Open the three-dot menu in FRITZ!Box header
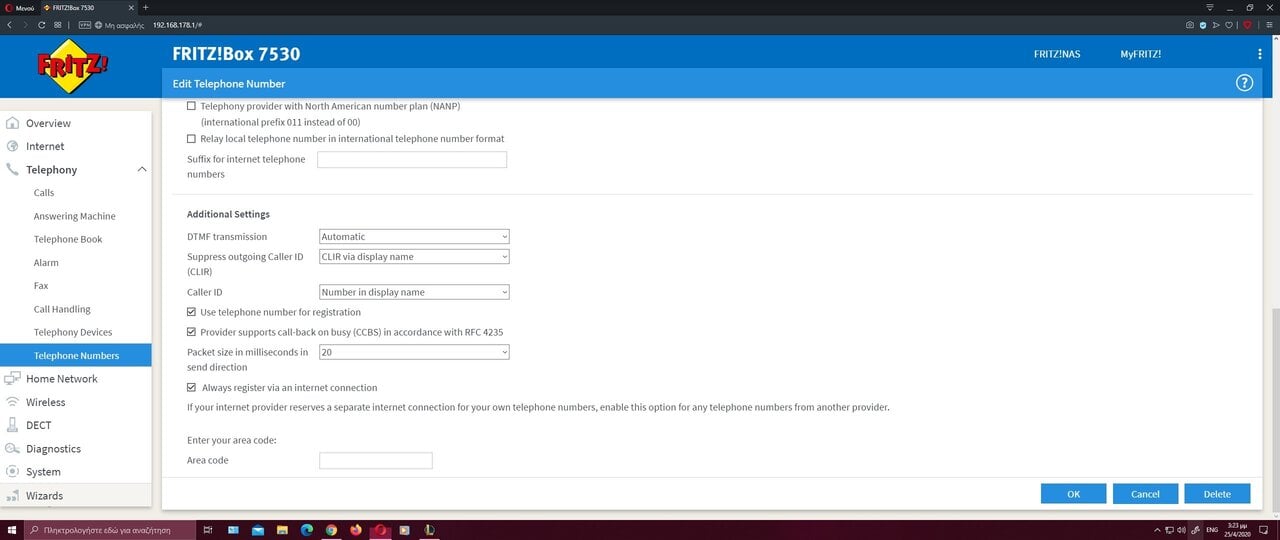The height and width of the screenshot is (540, 1280). click(1260, 54)
